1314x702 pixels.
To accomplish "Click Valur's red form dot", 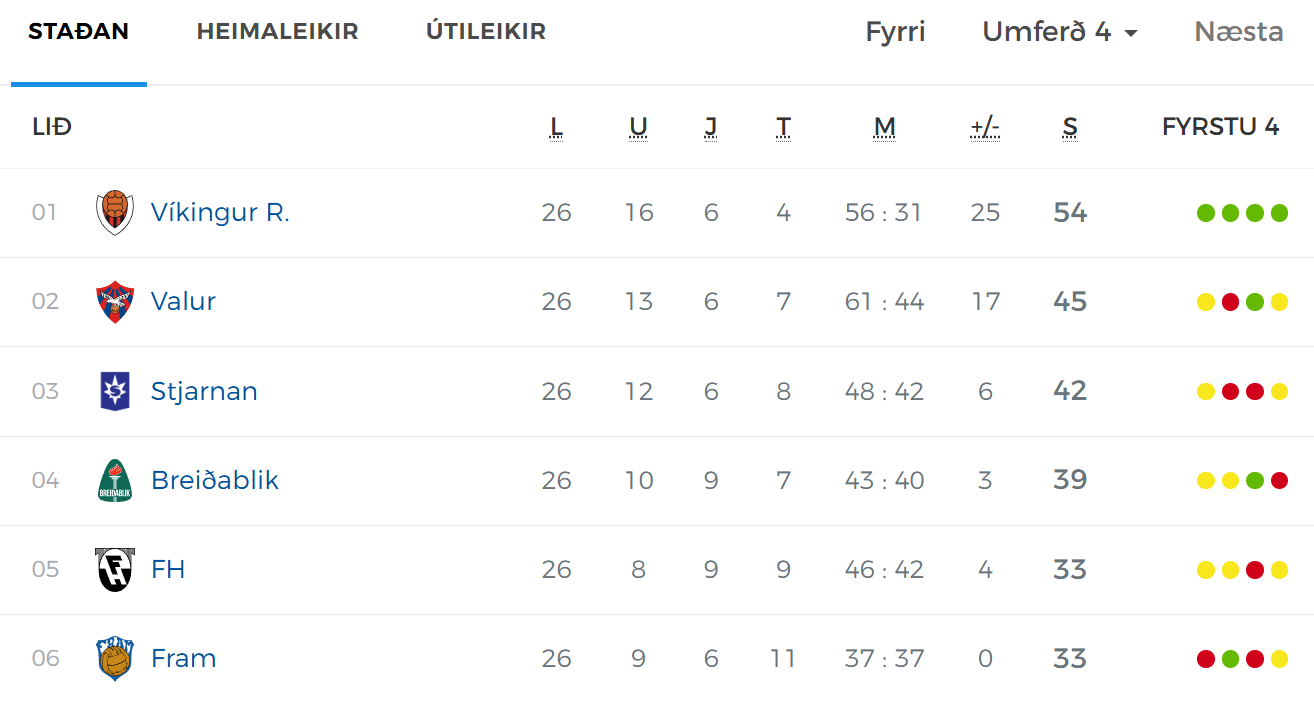I will tap(1230, 302).
